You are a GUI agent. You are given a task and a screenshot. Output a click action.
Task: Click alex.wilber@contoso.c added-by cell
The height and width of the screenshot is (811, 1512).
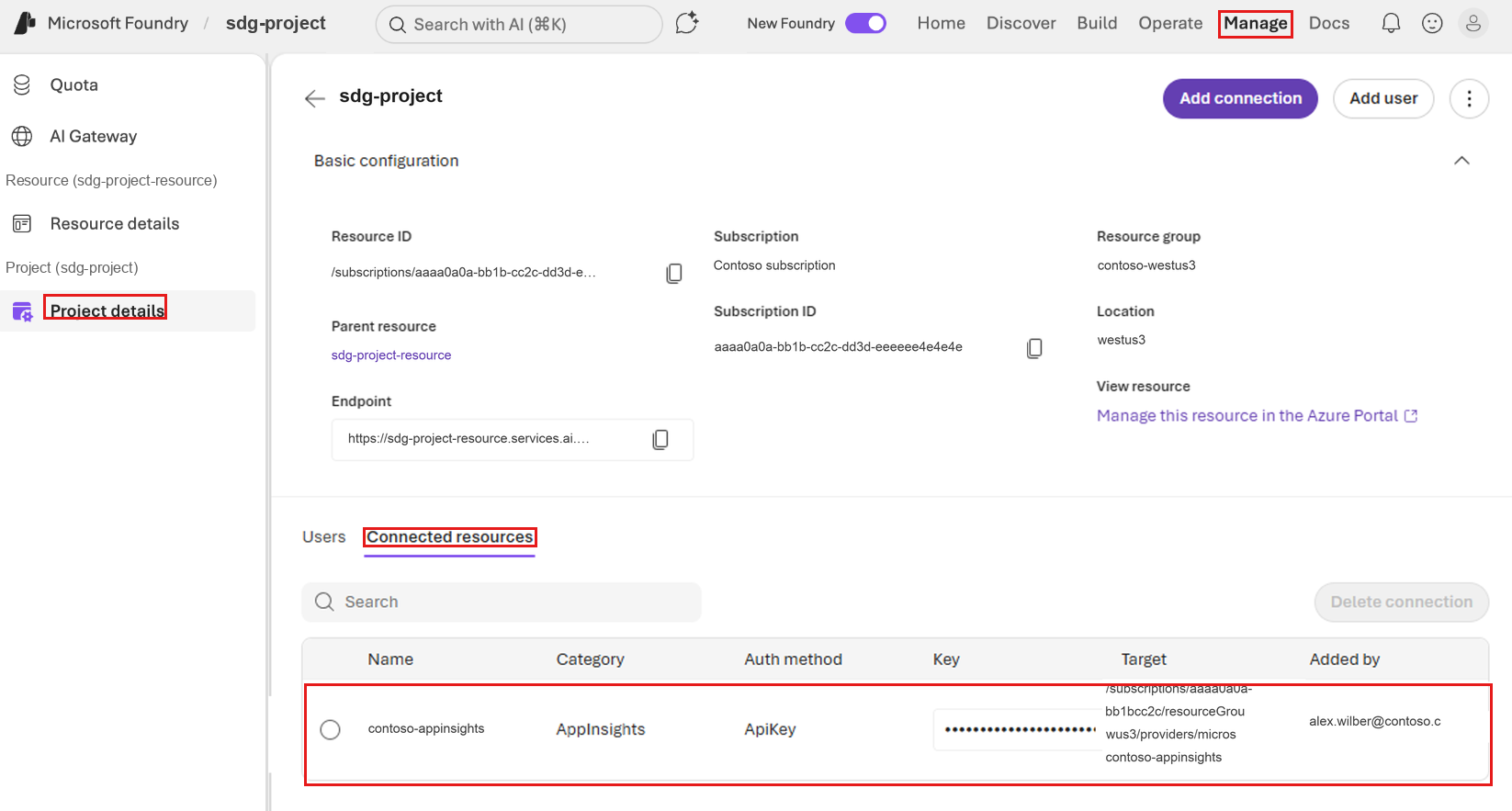pos(1375,722)
